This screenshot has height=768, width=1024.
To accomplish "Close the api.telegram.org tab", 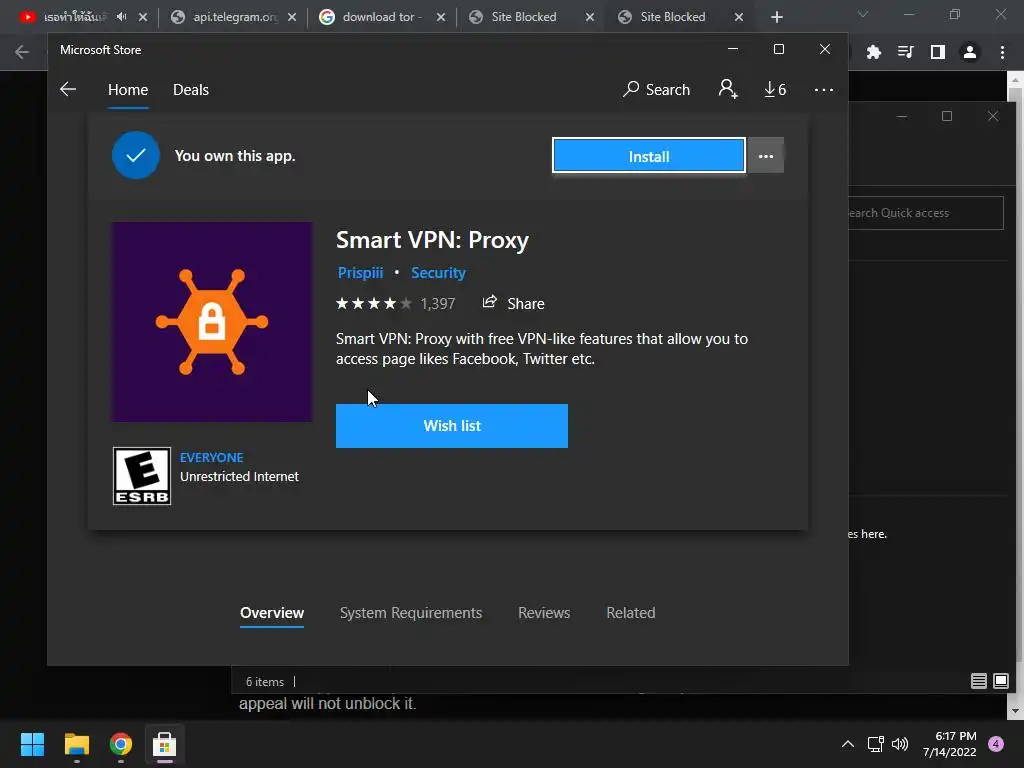I will click(292, 17).
